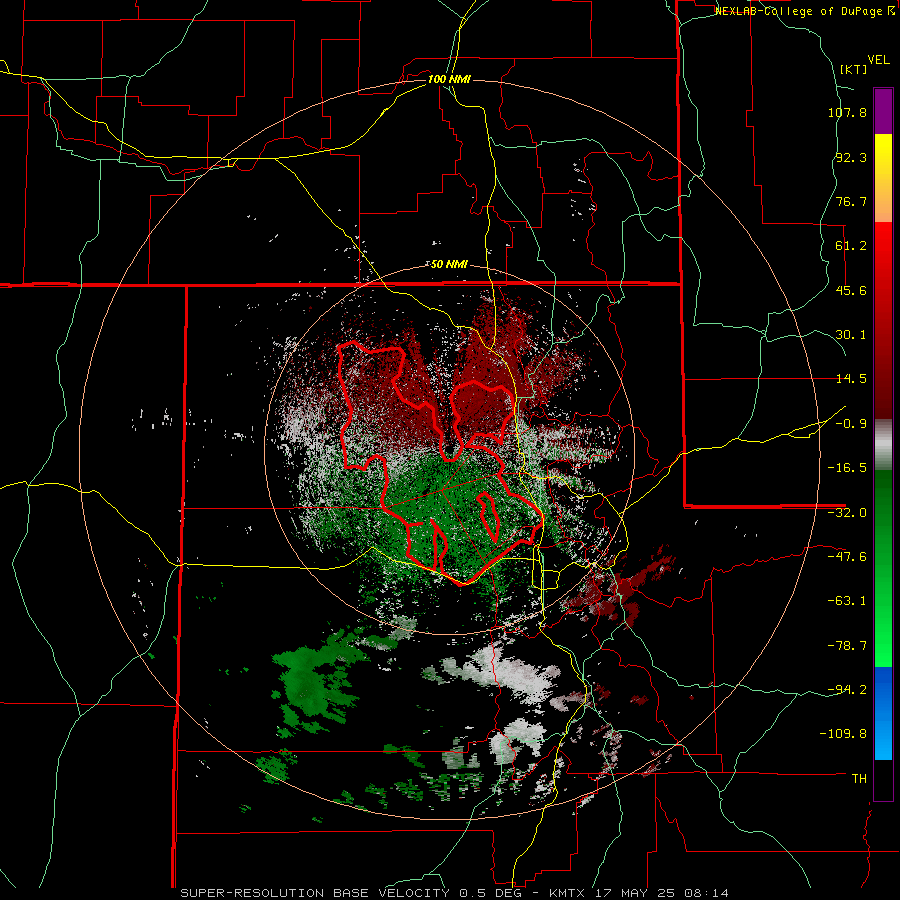
Task: Select the -0.9 scale value
Action: coord(851,424)
